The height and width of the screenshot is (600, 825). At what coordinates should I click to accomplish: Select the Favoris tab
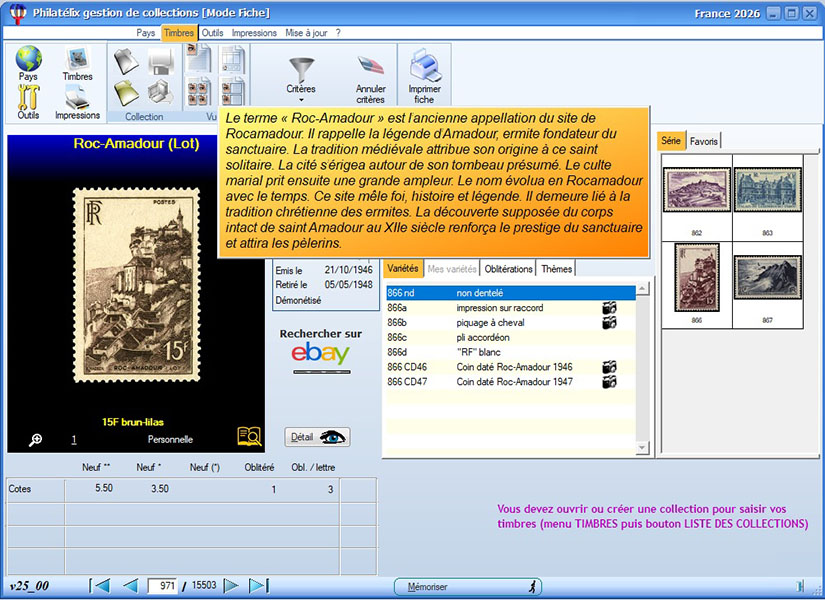(x=704, y=141)
